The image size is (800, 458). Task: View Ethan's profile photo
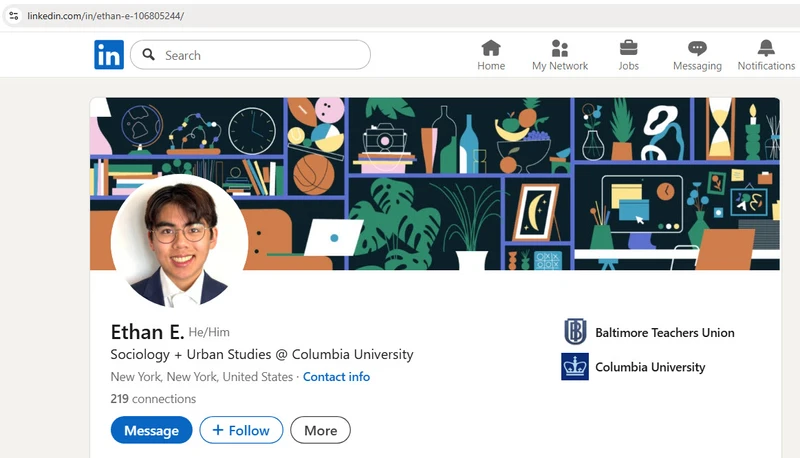[x=180, y=240]
